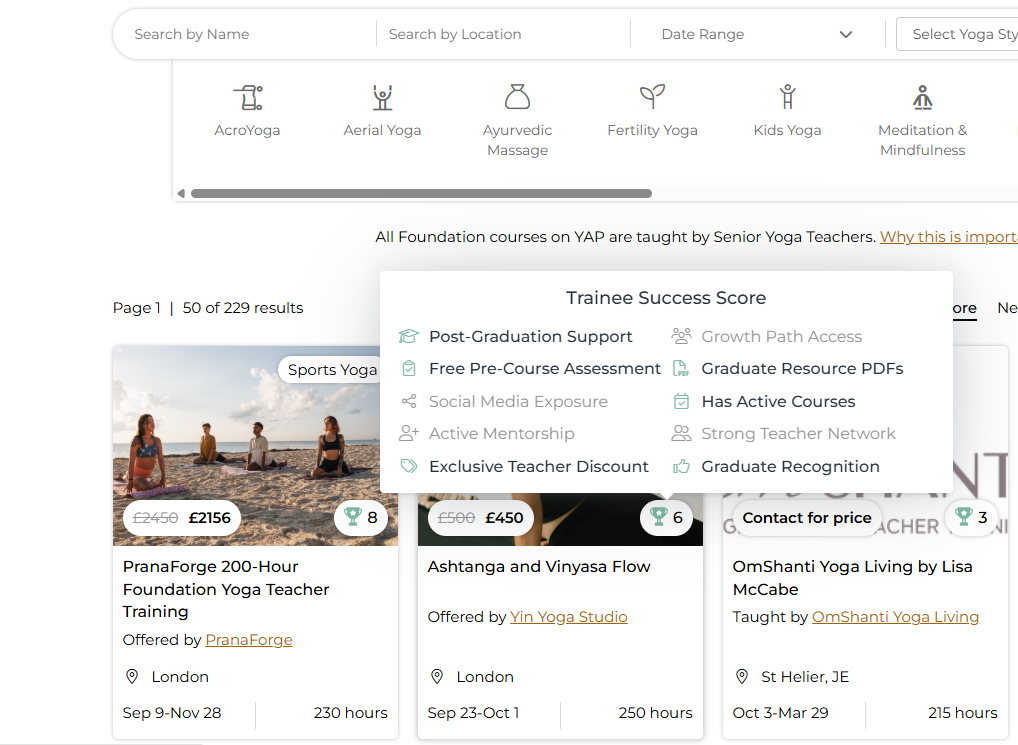
Task: Click the 'Page 1' text
Action: 136,308
